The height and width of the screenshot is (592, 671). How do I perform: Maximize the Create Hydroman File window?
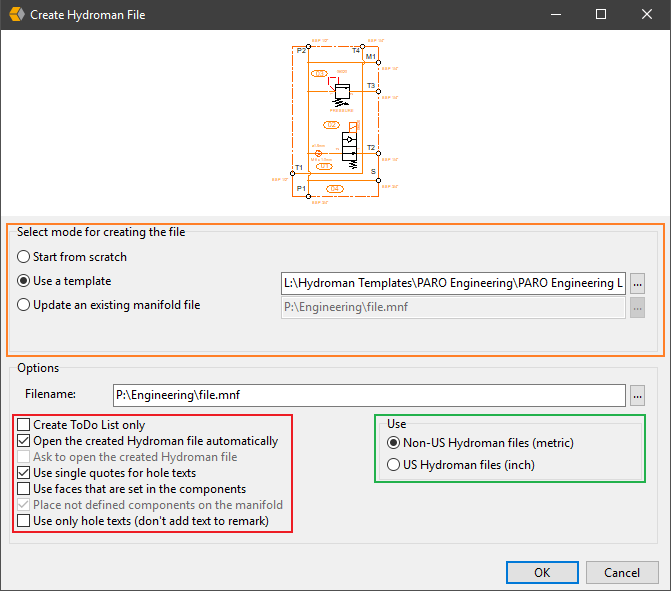click(x=601, y=15)
